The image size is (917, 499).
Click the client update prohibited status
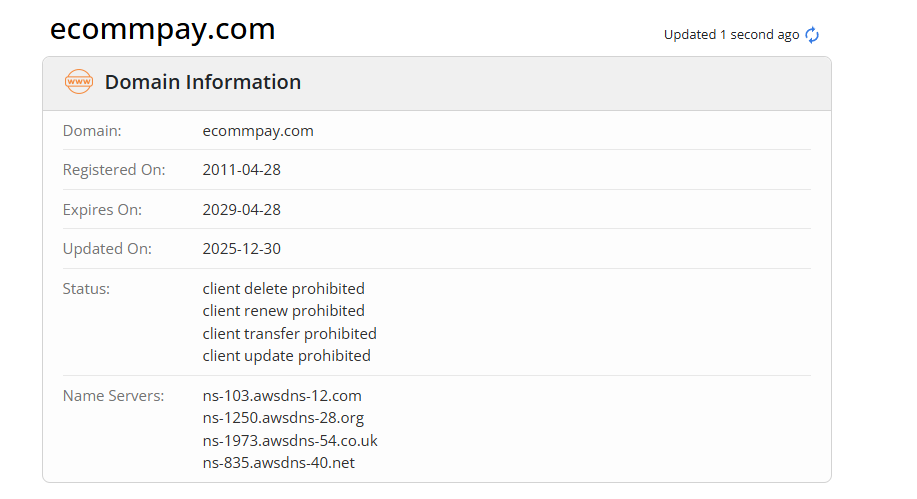[x=286, y=356]
